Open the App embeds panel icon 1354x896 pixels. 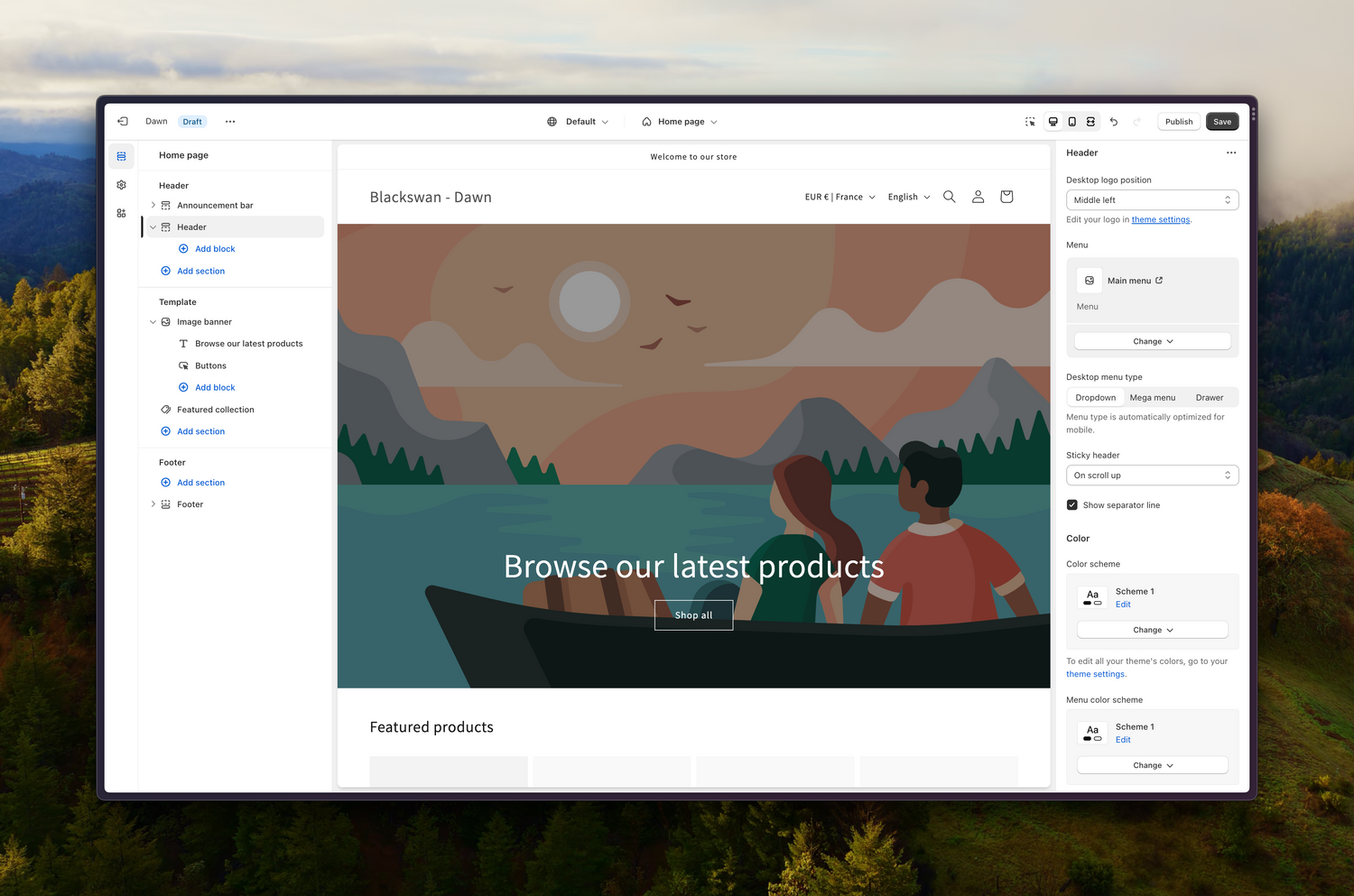(x=121, y=213)
